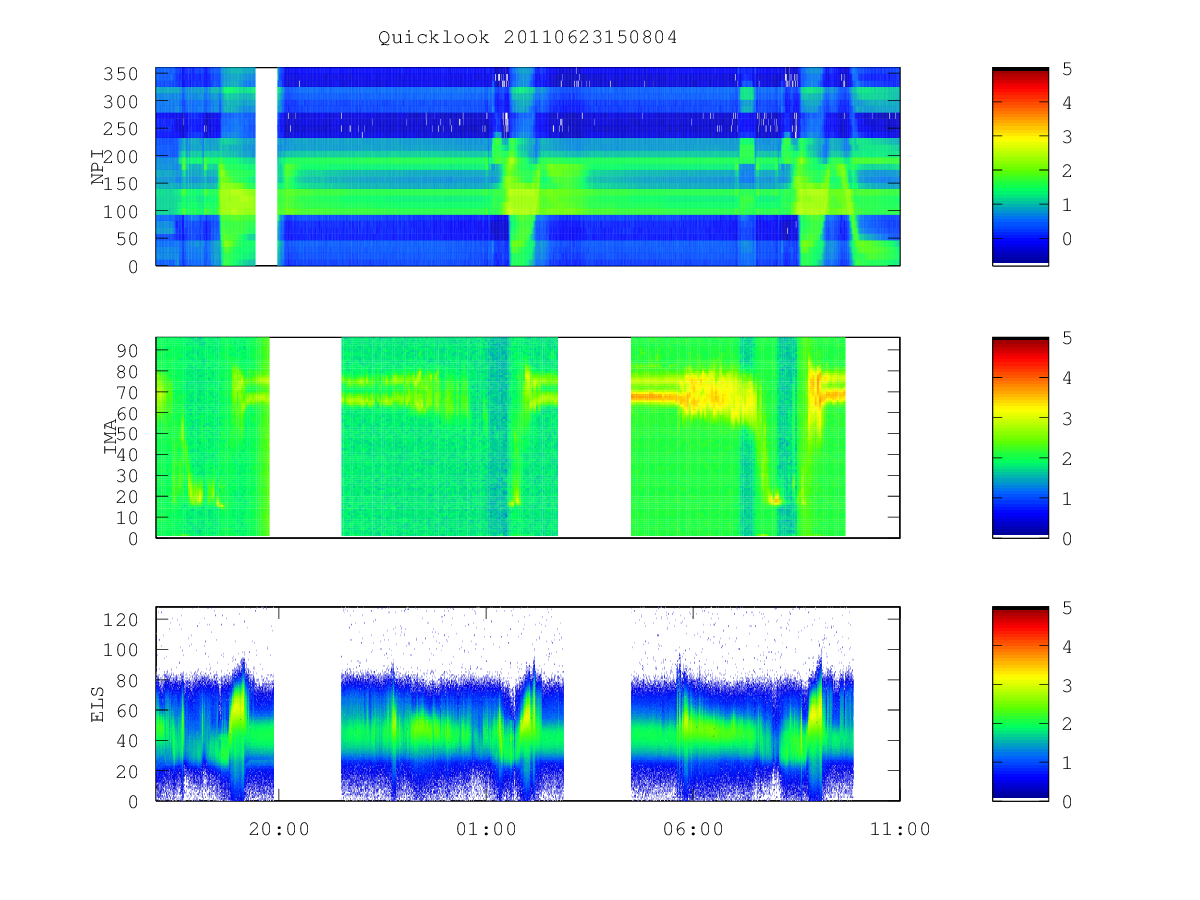Click inside the IMA spectrogram panel
The height and width of the screenshot is (900, 1200).
click(528, 438)
